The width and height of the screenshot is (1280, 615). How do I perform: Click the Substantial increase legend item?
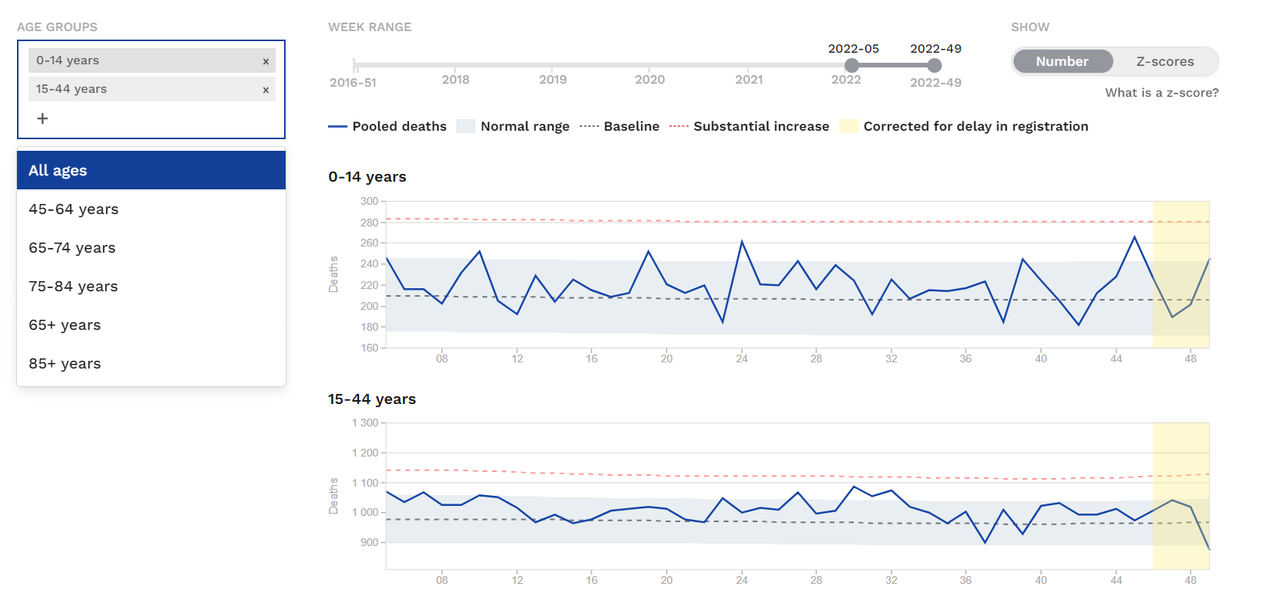(749, 126)
